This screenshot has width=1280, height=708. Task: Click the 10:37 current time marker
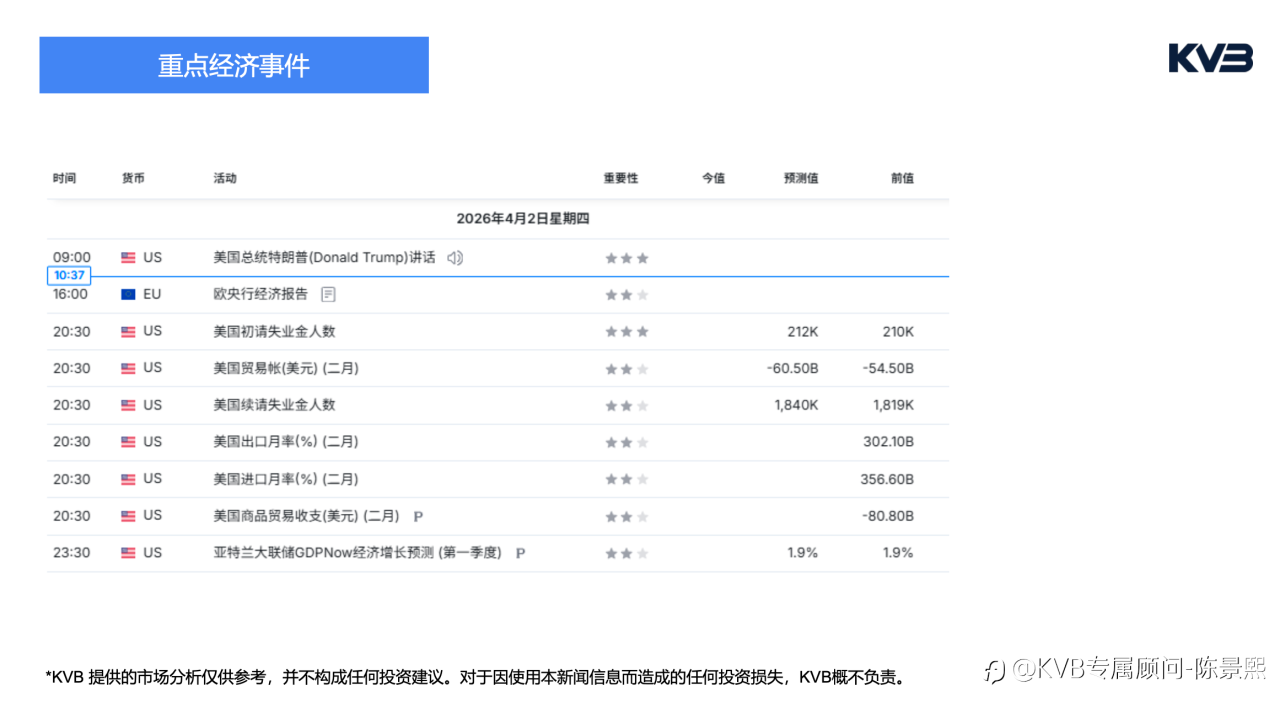click(x=69, y=275)
